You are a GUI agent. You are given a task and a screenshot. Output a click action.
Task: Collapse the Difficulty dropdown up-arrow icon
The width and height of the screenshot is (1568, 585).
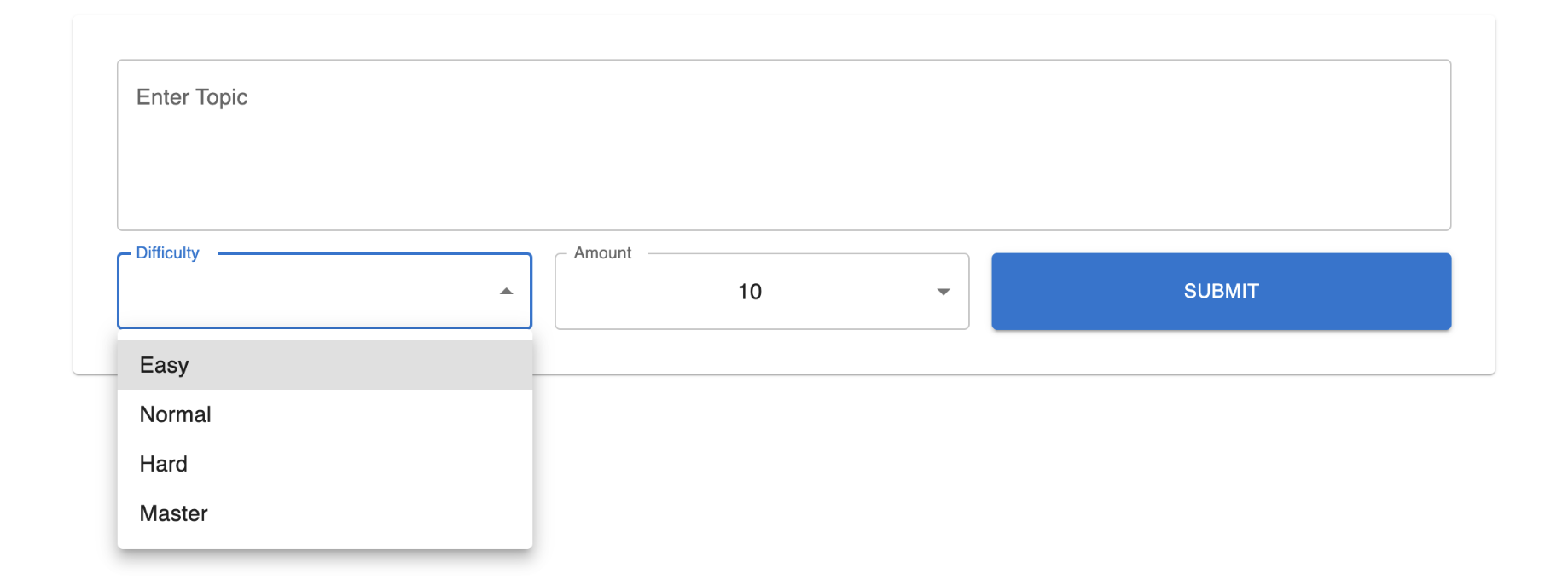point(506,292)
